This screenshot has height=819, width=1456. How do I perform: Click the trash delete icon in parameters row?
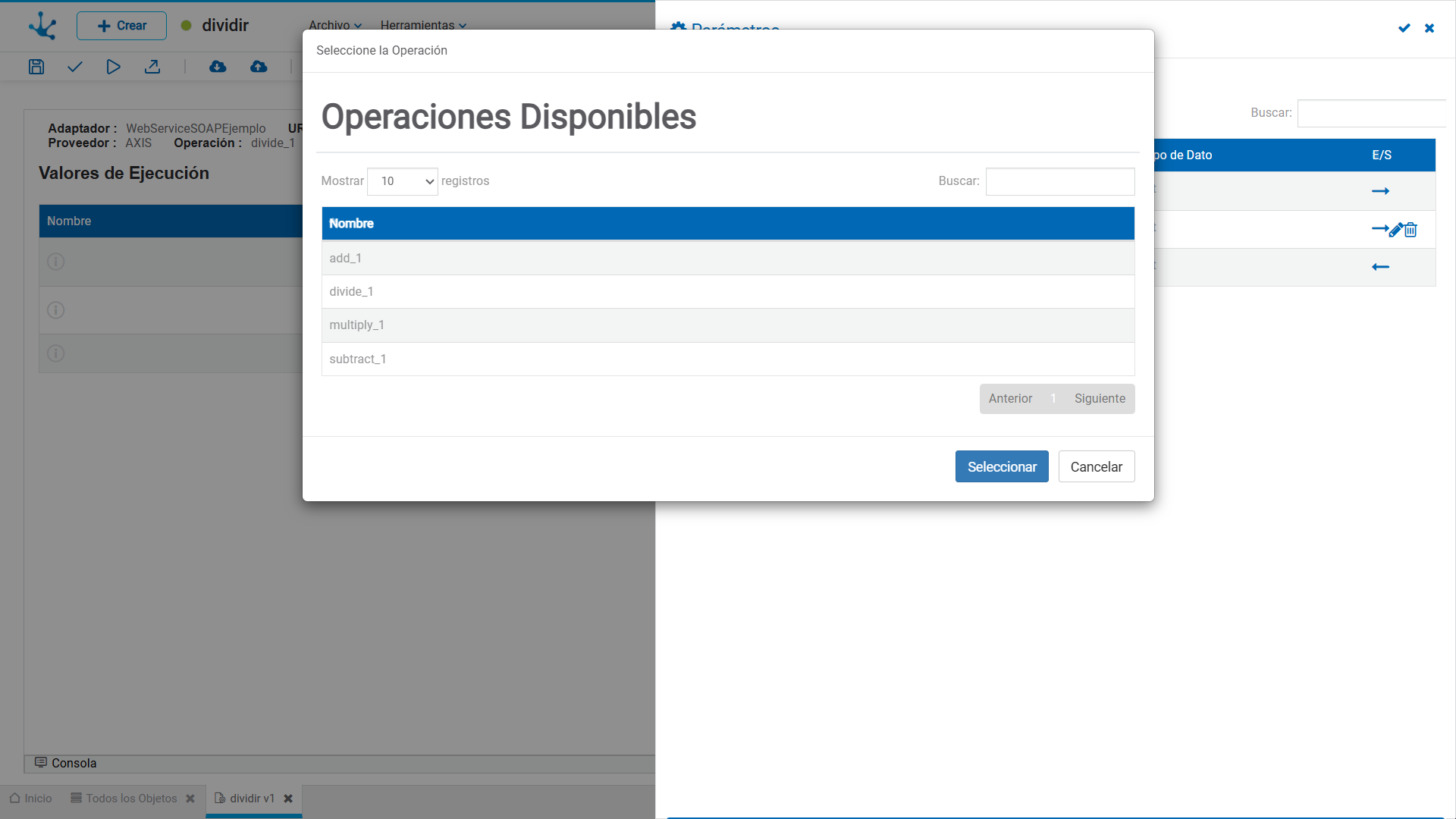[x=1410, y=230]
